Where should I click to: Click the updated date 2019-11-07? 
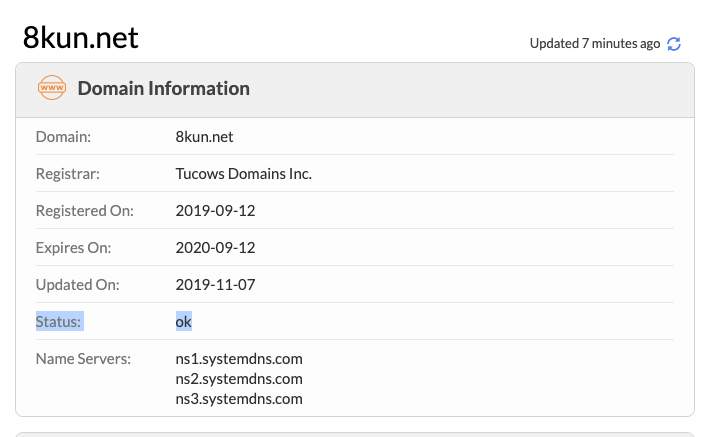(215, 285)
